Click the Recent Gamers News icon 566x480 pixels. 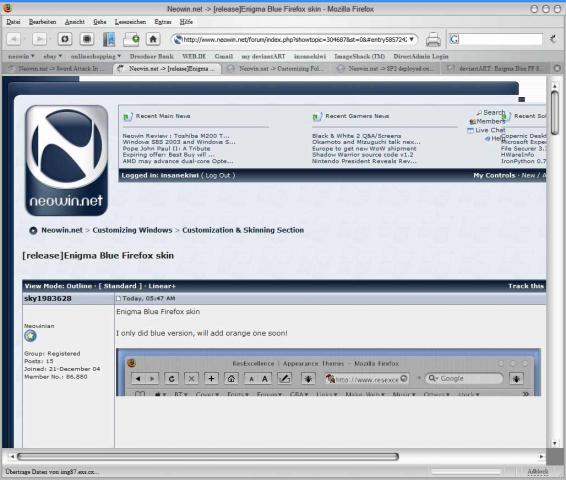click(x=317, y=116)
